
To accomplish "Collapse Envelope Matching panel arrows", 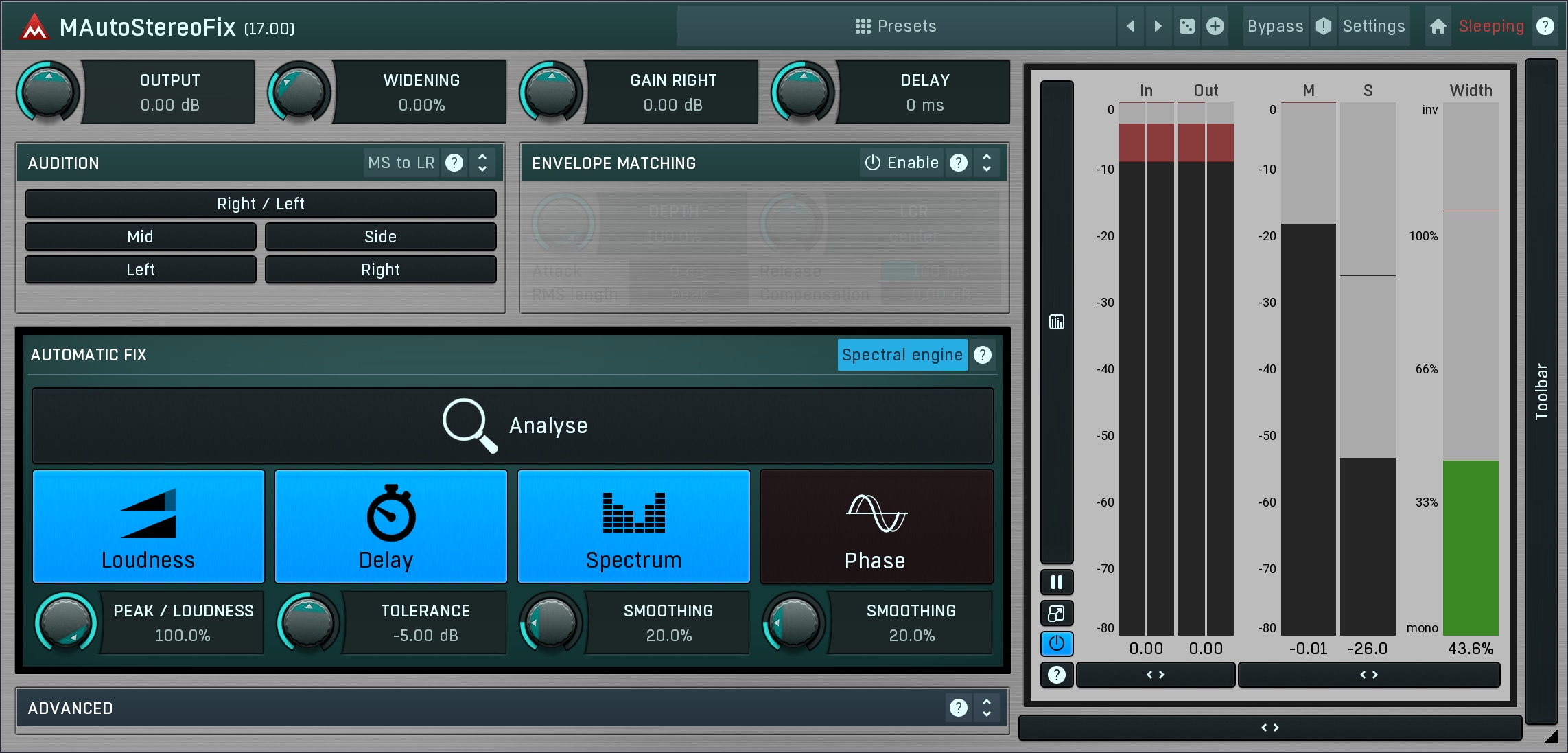I will point(987,163).
